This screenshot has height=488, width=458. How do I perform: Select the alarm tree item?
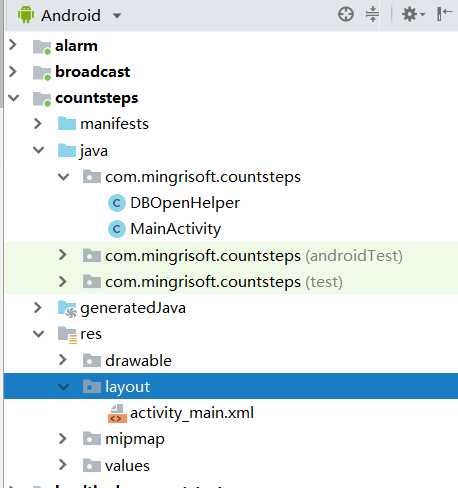coord(76,46)
